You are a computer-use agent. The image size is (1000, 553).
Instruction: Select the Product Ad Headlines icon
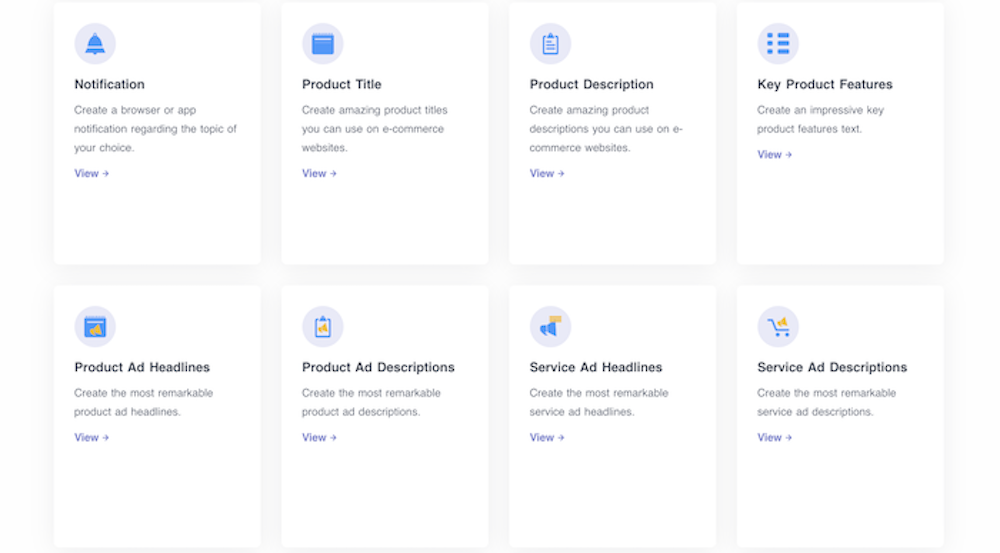pyautogui.click(x=95, y=327)
